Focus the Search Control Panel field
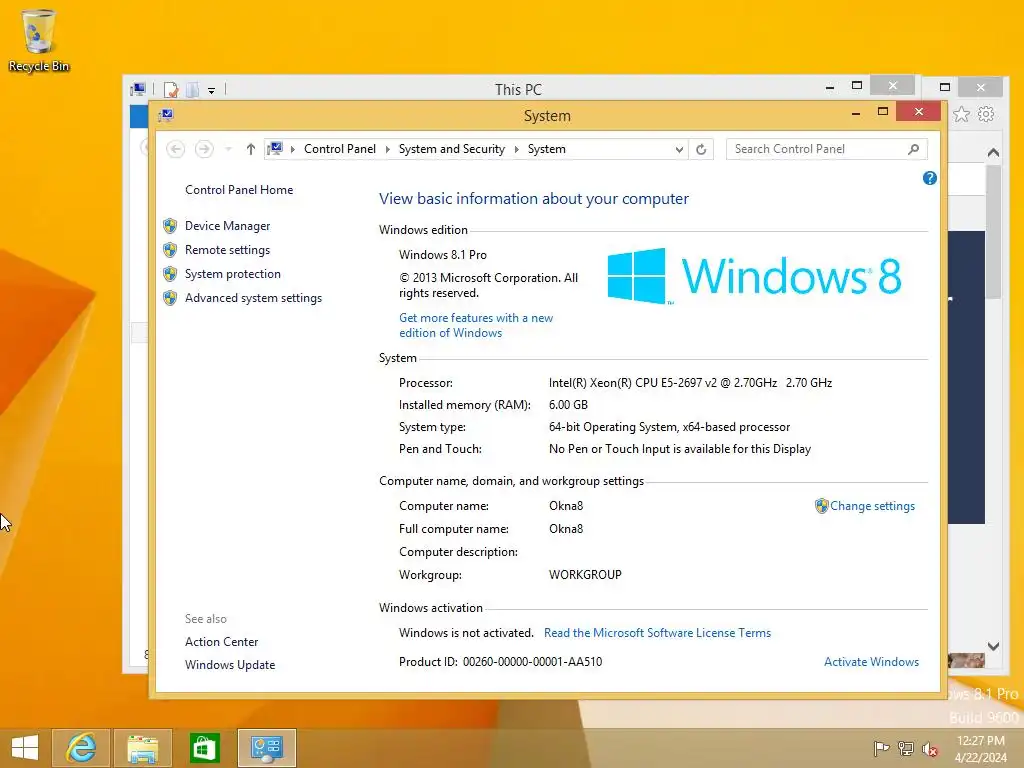The image size is (1024, 768). click(827, 149)
